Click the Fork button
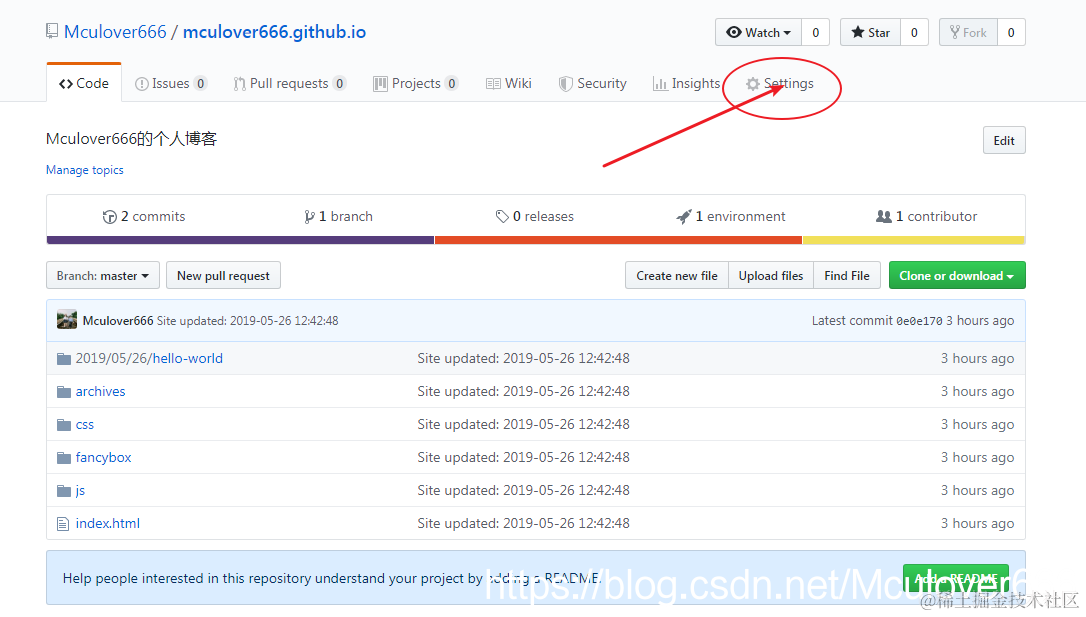 coord(968,33)
